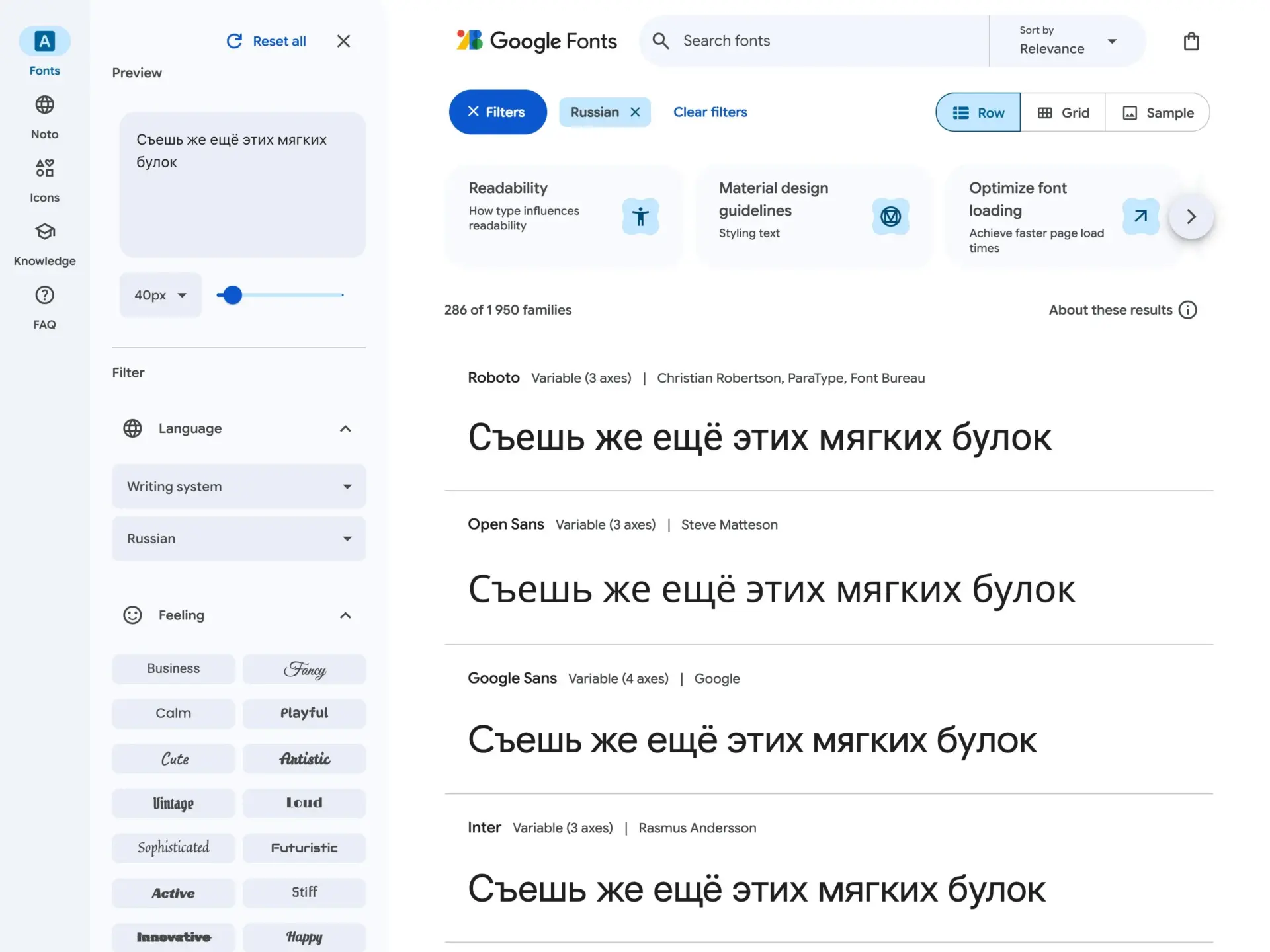Image resolution: width=1270 pixels, height=952 pixels.
Task: Show next knowledge cards with chevron
Action: [1191, 216]
